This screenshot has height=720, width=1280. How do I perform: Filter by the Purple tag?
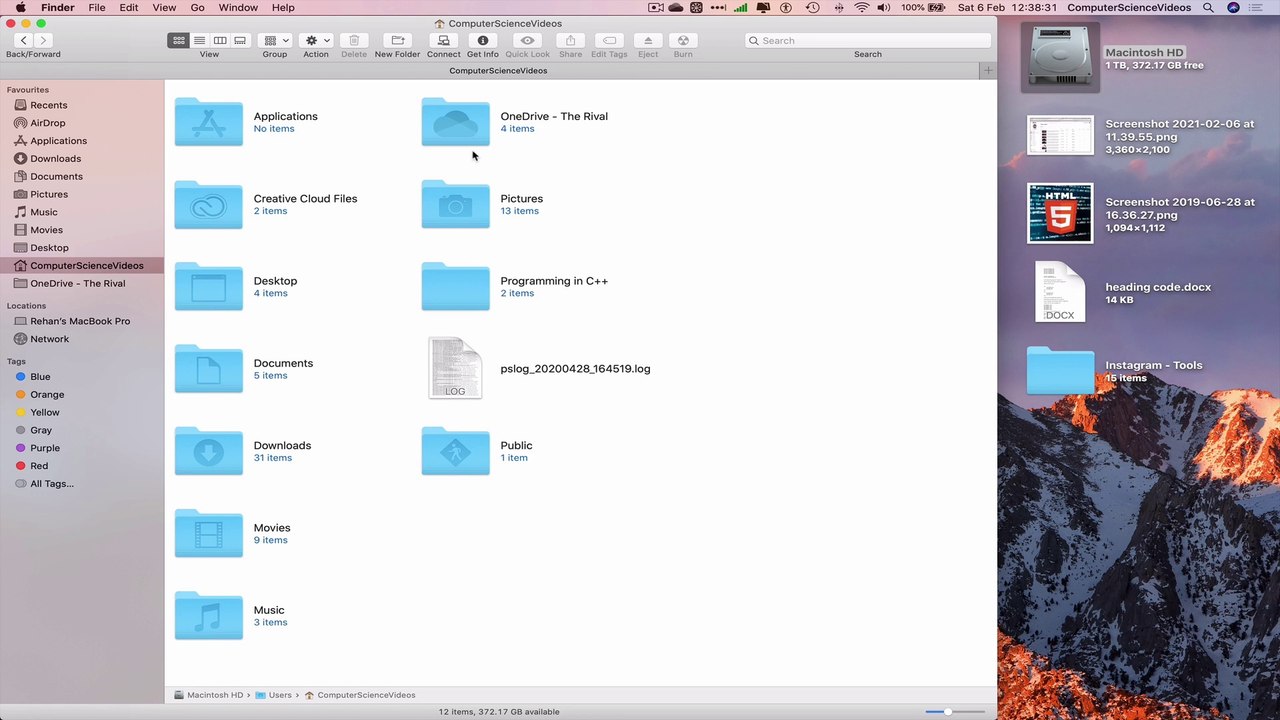pos(45,448)
